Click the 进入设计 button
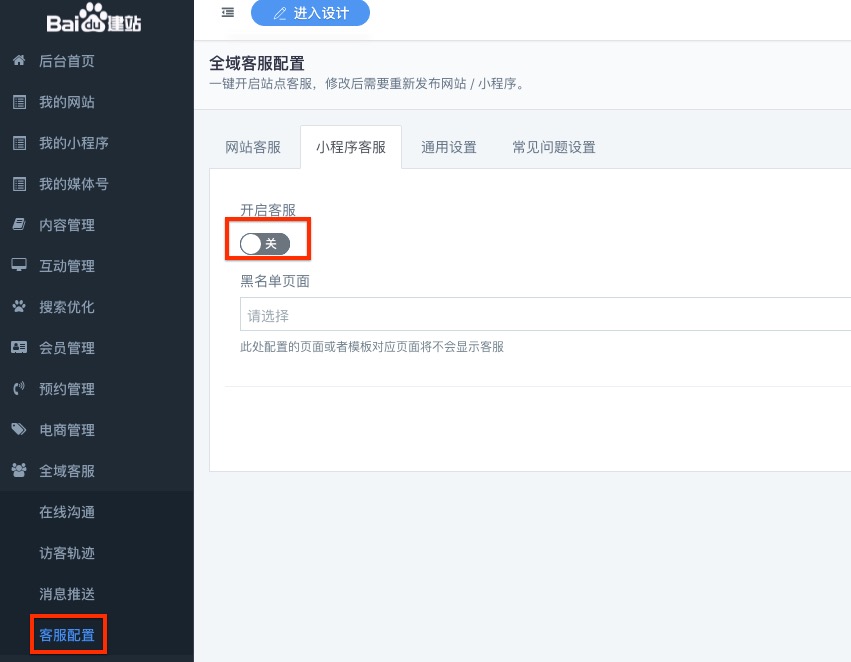The height and width of the screenshot is (662, 851). [309, 13]
